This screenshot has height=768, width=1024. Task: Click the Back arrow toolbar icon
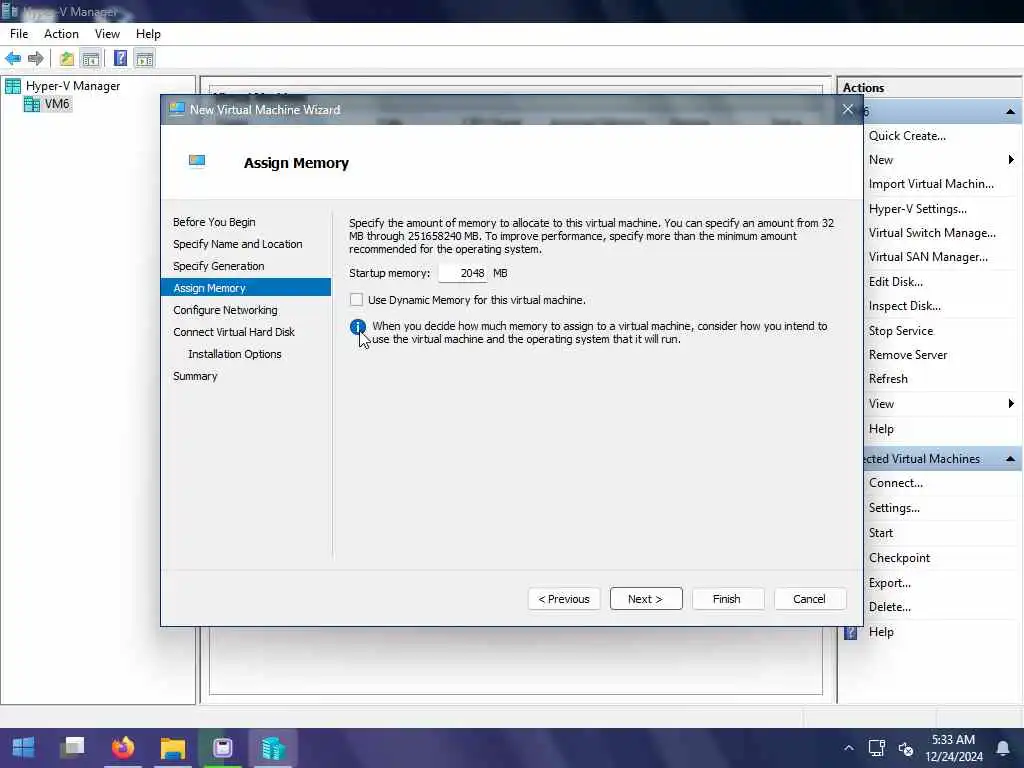(x=13, y=59)
